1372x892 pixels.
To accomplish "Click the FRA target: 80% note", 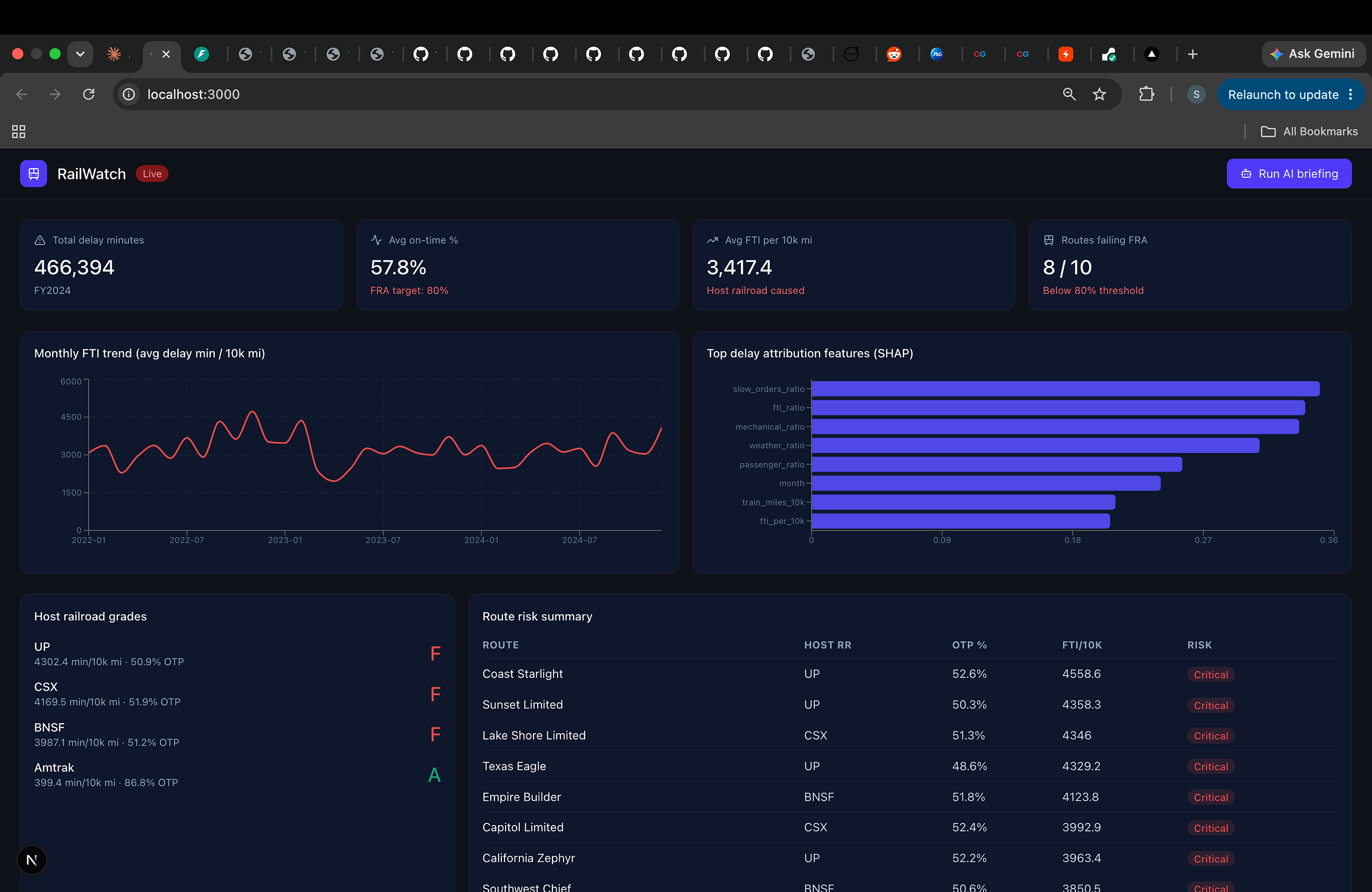I will coord(409,291).
